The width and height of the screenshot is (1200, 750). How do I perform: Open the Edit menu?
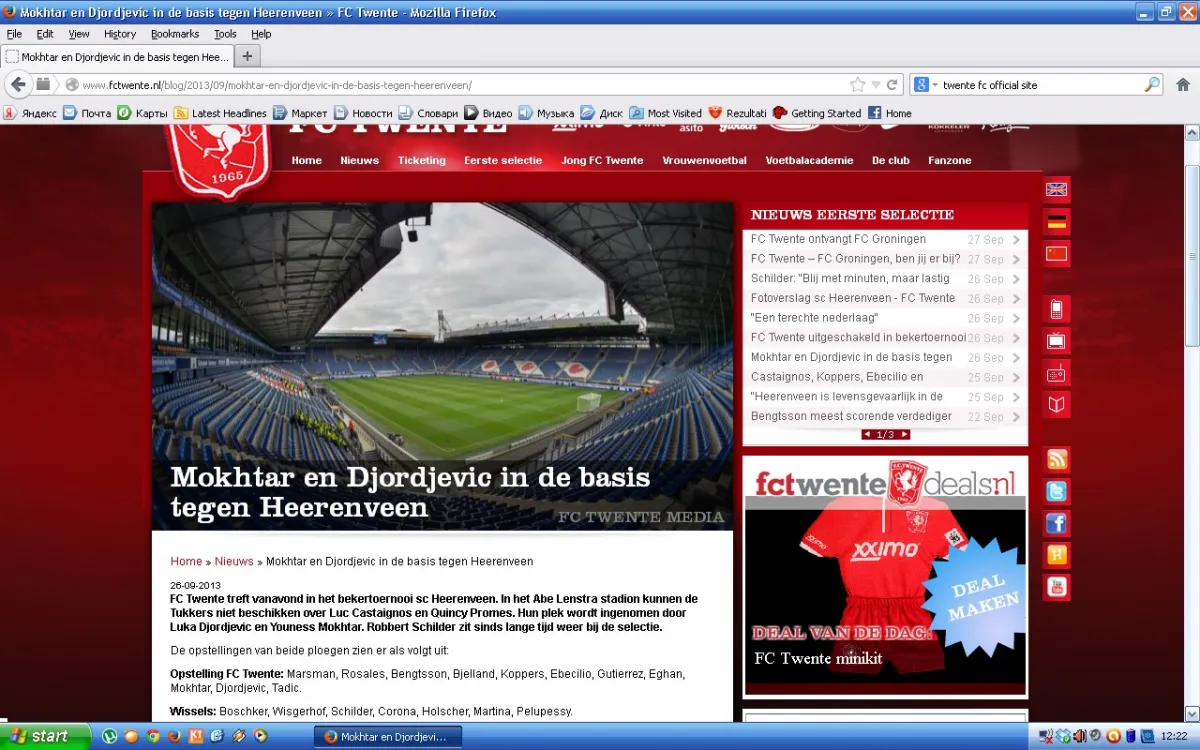click(45, 34)
